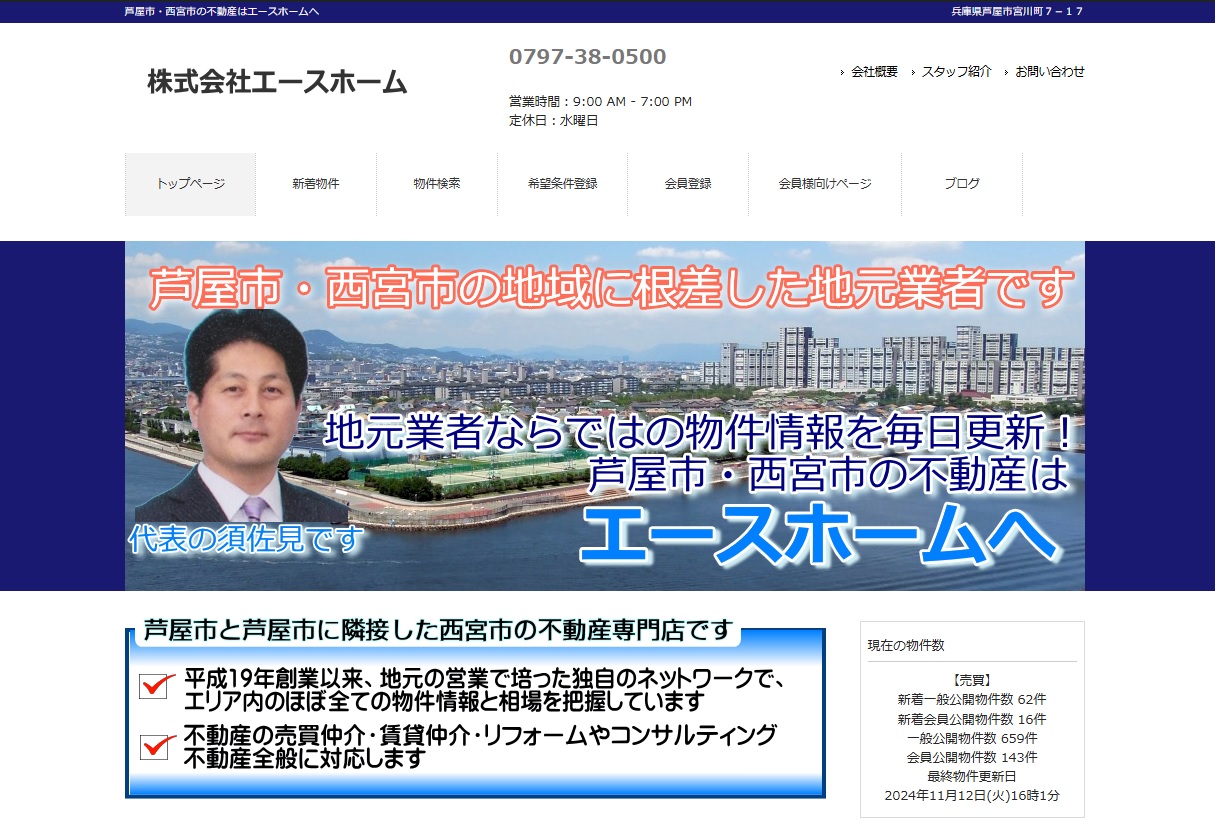Click the large エースホームへ banner text

817,535
